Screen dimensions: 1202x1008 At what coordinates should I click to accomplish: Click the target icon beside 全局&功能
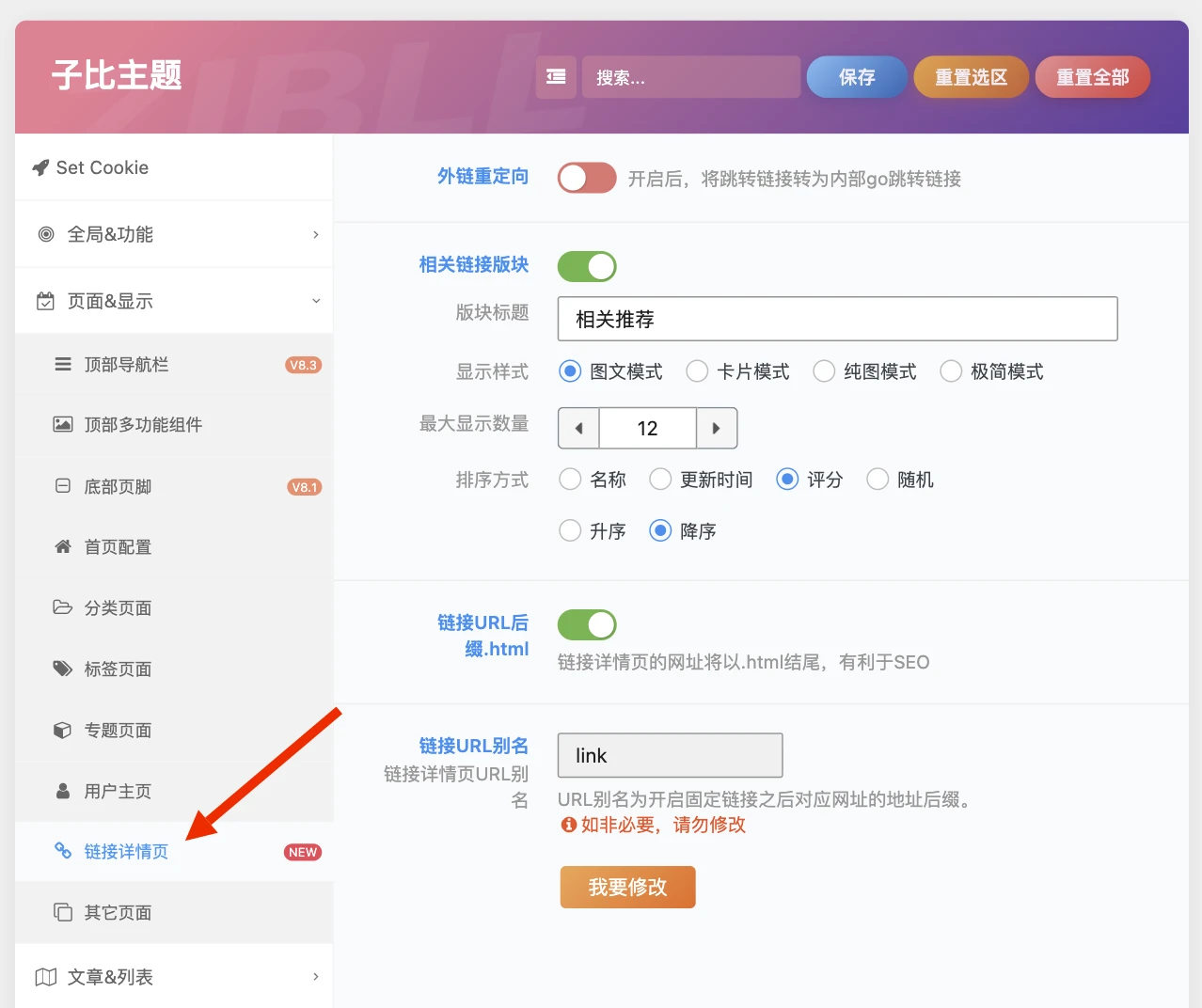(x=45, y=234)
